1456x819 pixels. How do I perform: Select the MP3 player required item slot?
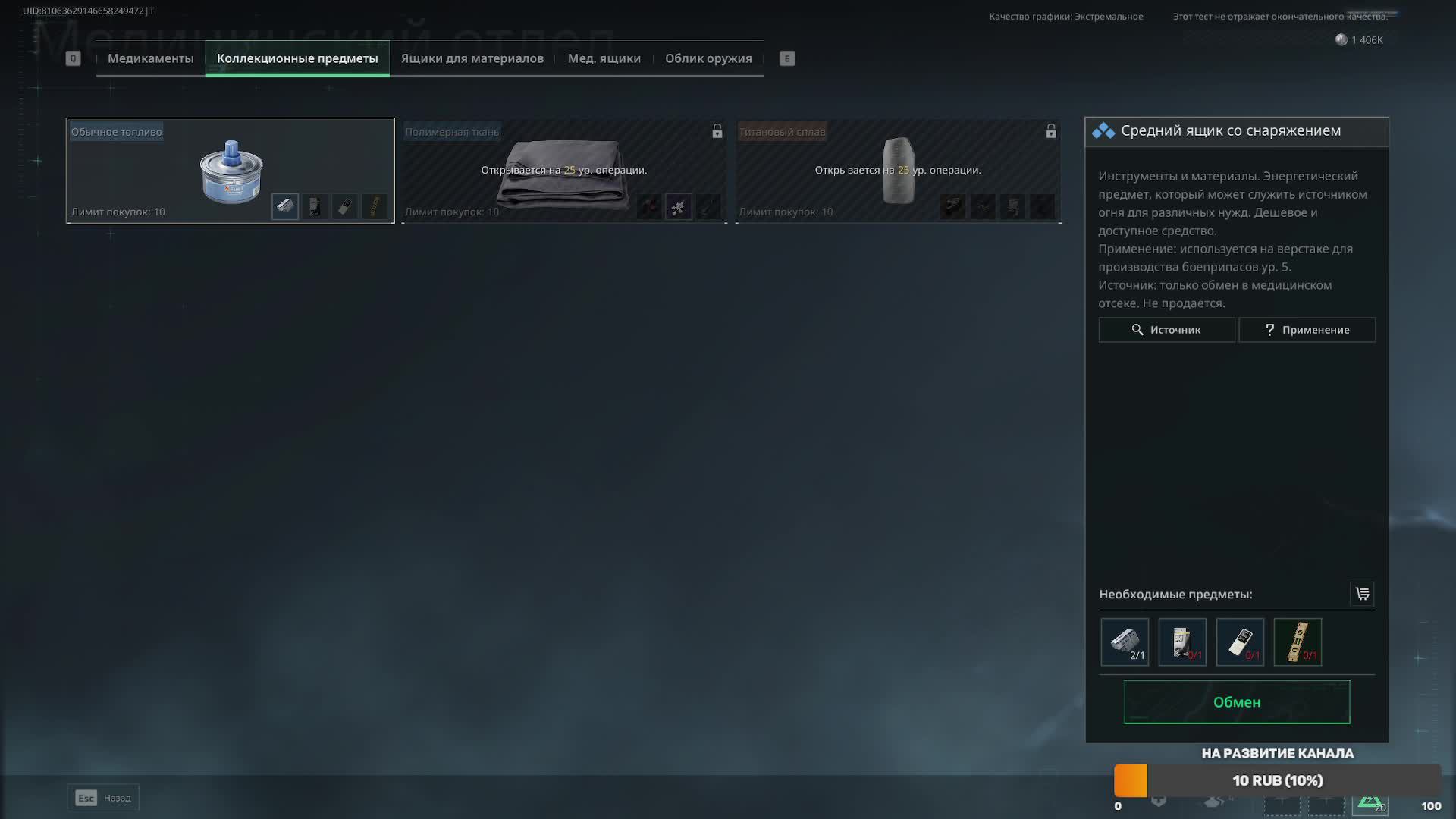(1240, 642)
